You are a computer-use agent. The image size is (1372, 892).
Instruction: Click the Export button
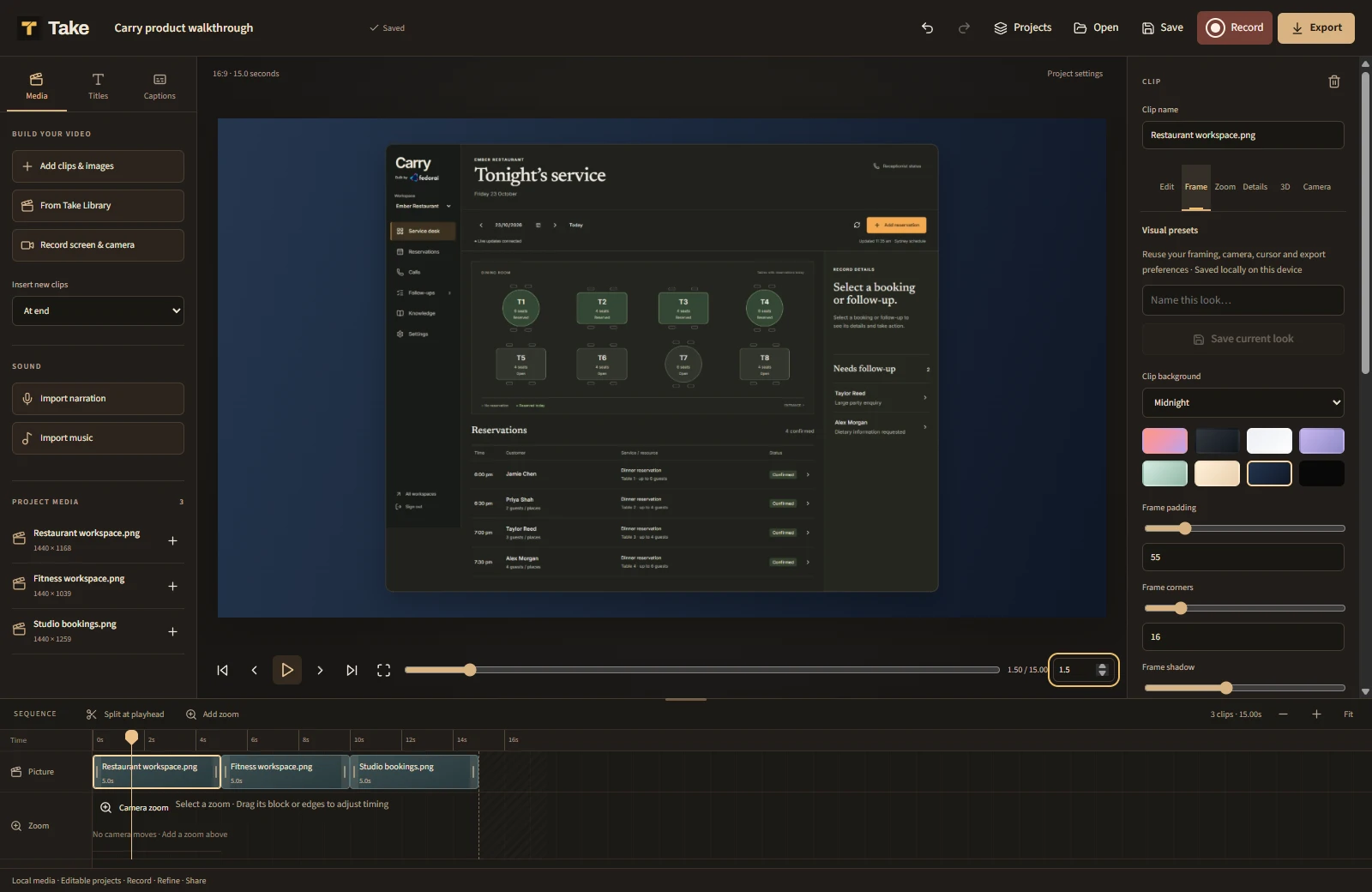pyautogui.click(x=1316, y=28)
